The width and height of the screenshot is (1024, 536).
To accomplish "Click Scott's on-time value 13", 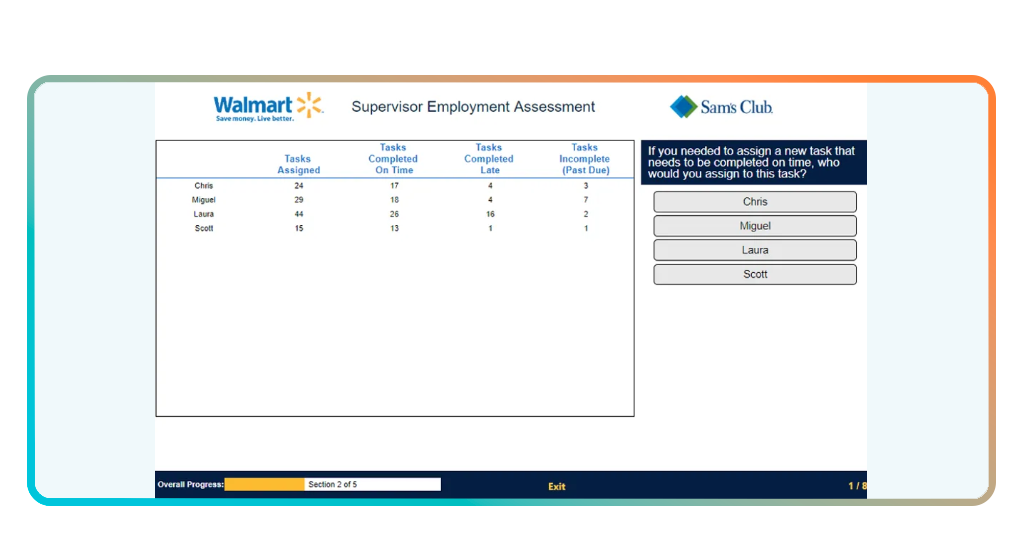I will pyautogui.click(x=394, y=229).
